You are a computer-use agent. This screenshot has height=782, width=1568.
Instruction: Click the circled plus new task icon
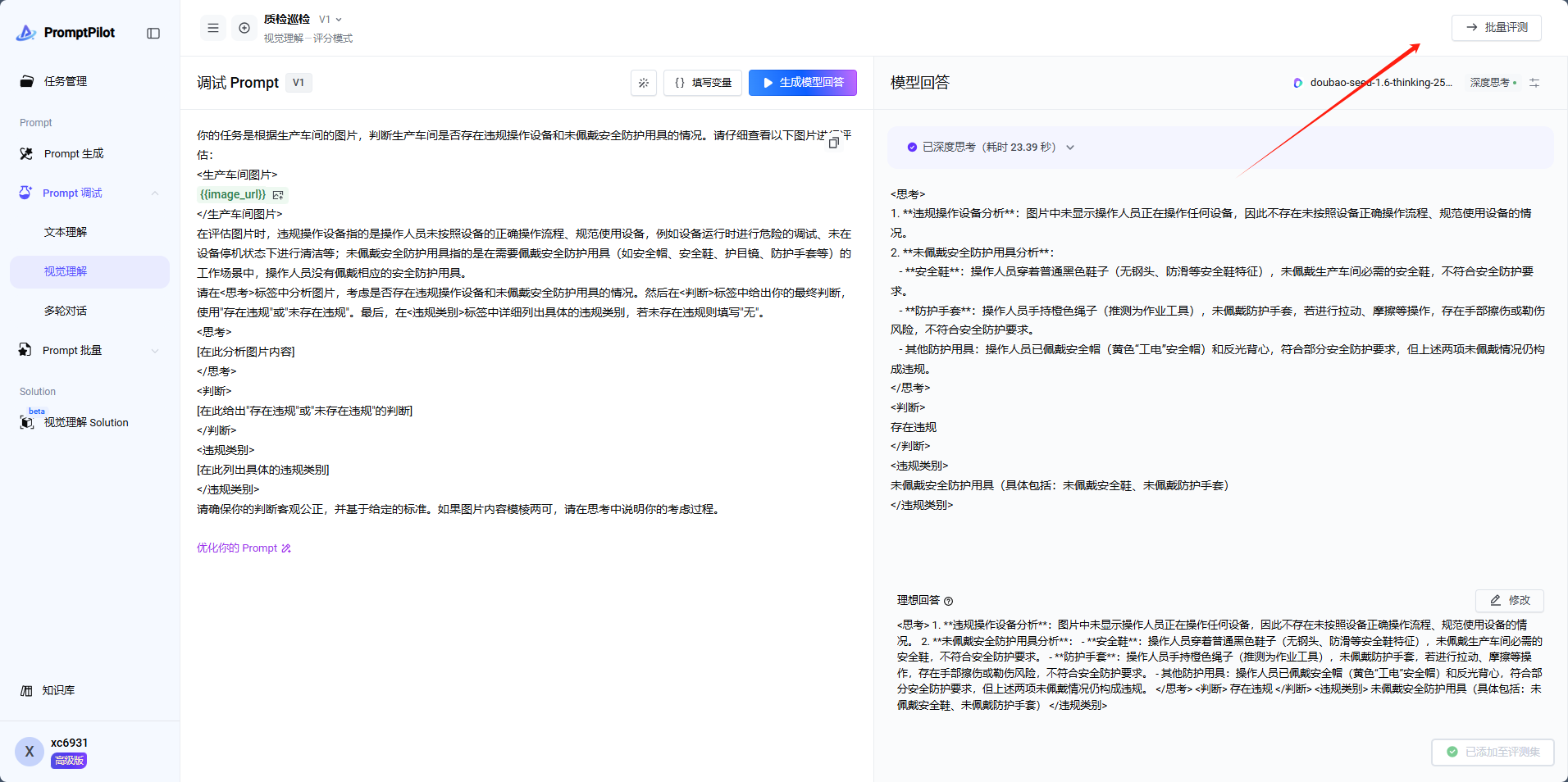click(x=244, y=28)
